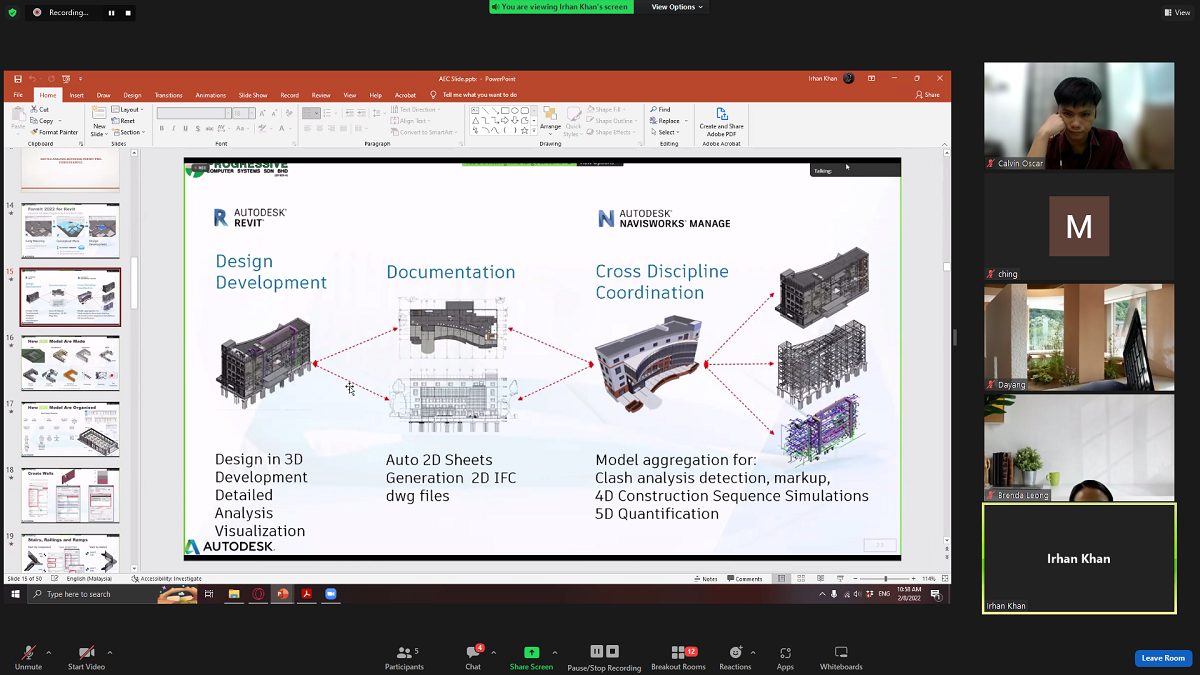Select slide 14 thumbnail
1200x675 pixels.
pyautogui.click(x=70, y=231)
